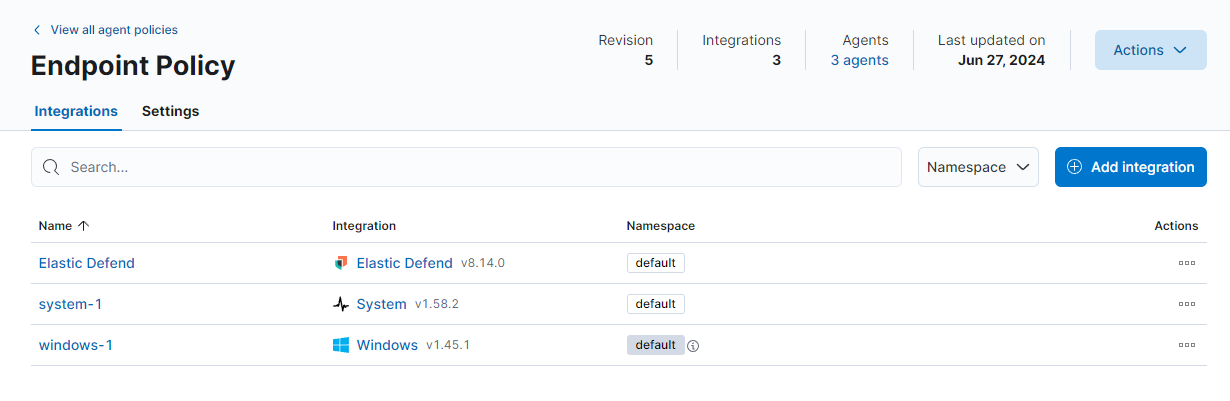1230x401 pixels.
Task: Open the 3 agents link
Action: click(859, 60)
